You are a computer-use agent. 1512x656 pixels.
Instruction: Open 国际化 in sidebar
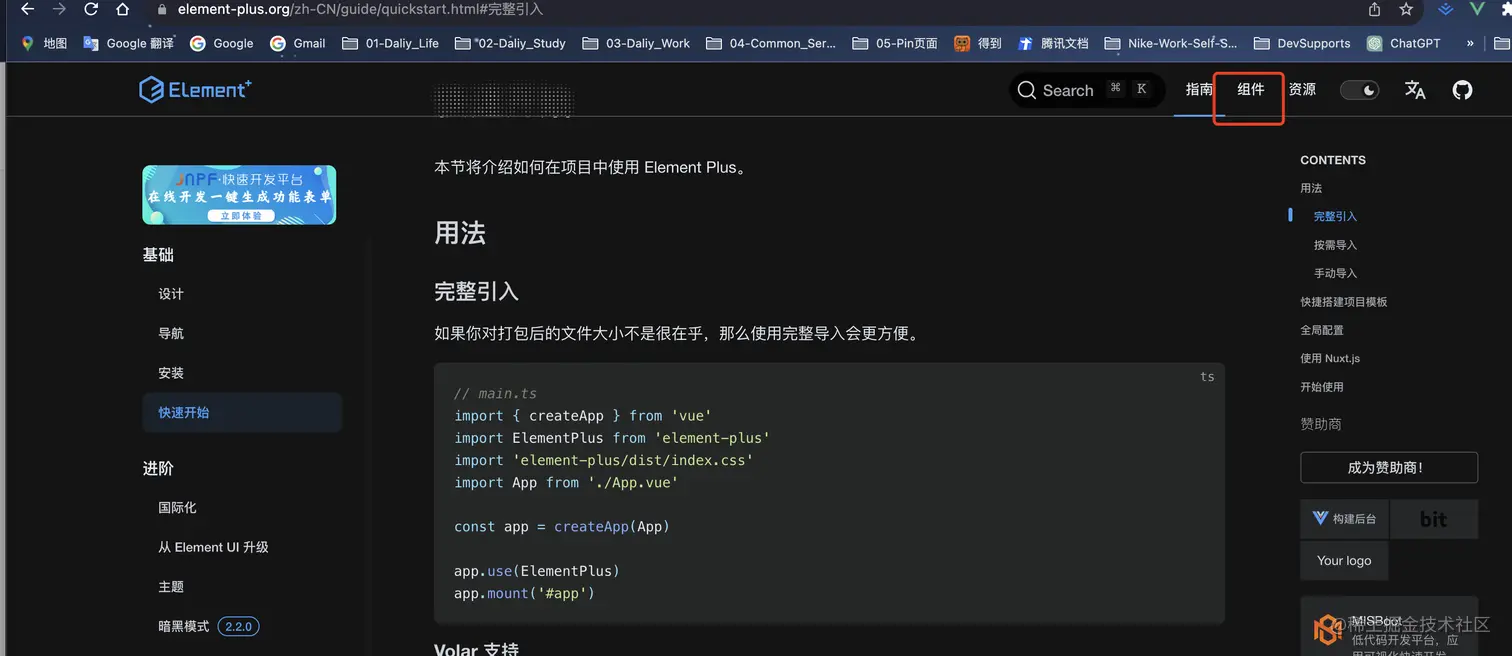point(177,508)
